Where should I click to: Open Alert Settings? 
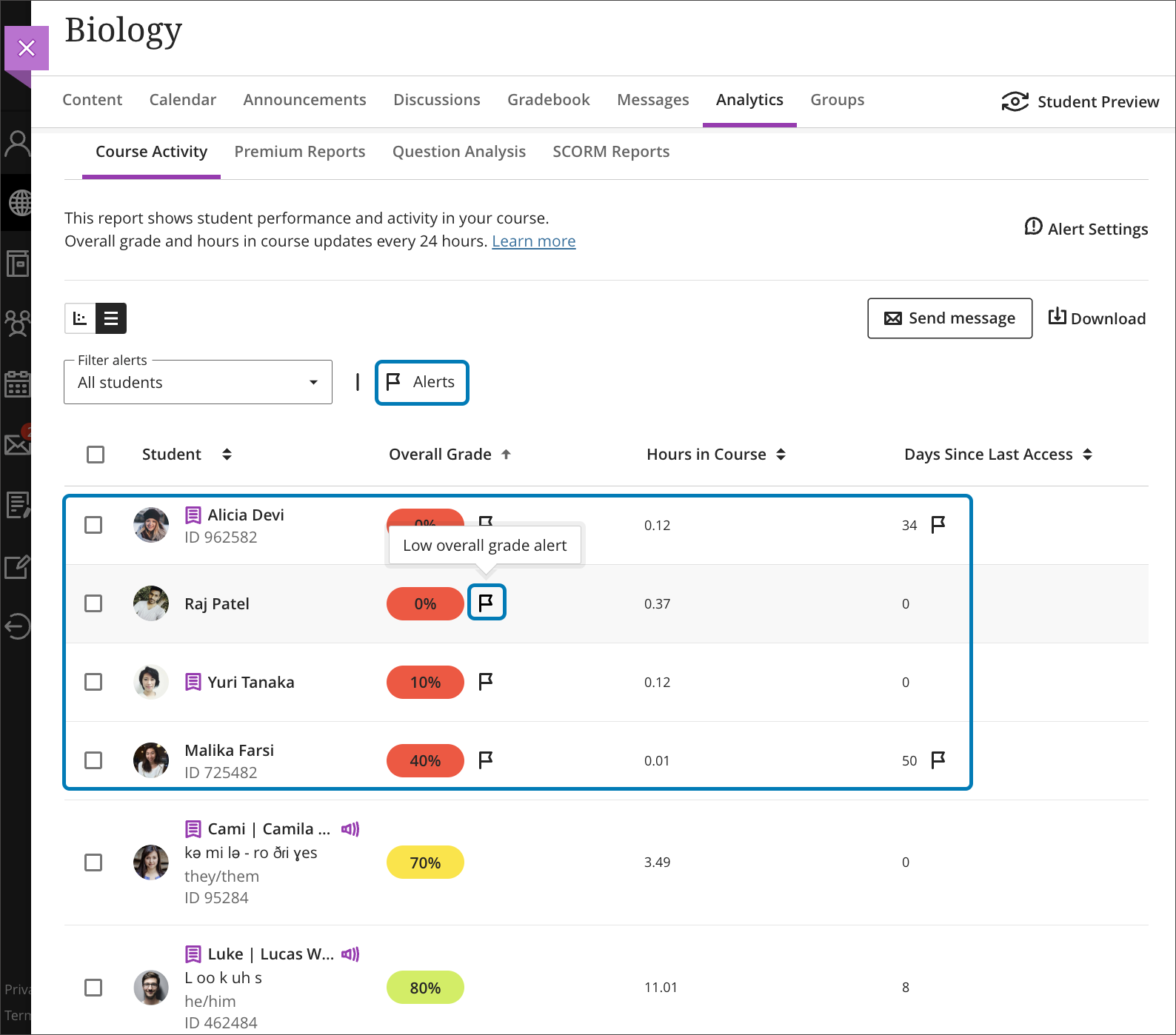(1086, 229)
